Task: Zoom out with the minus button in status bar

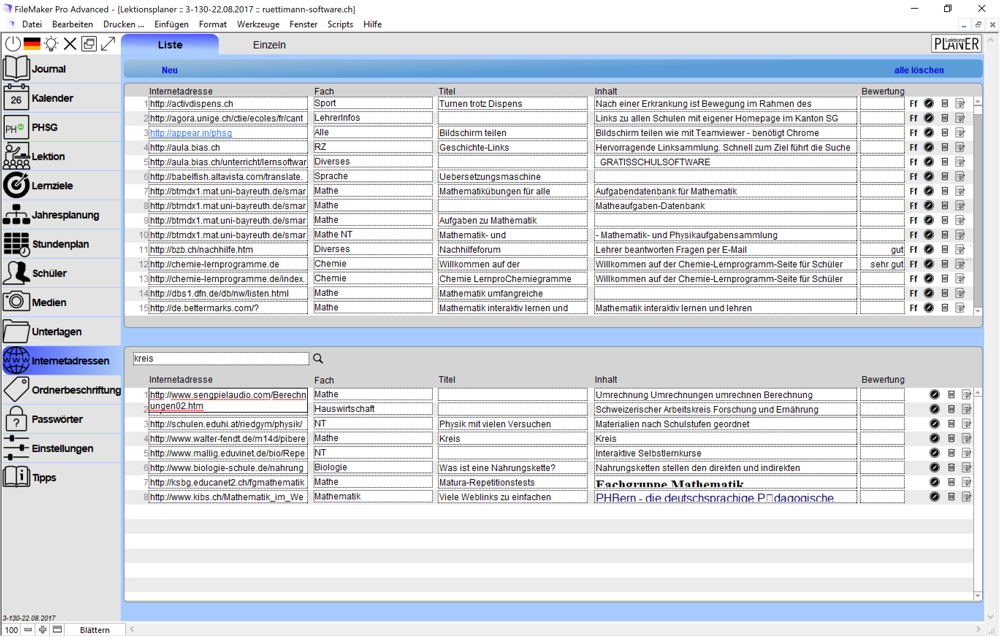Action: click(x=28, y=630)
